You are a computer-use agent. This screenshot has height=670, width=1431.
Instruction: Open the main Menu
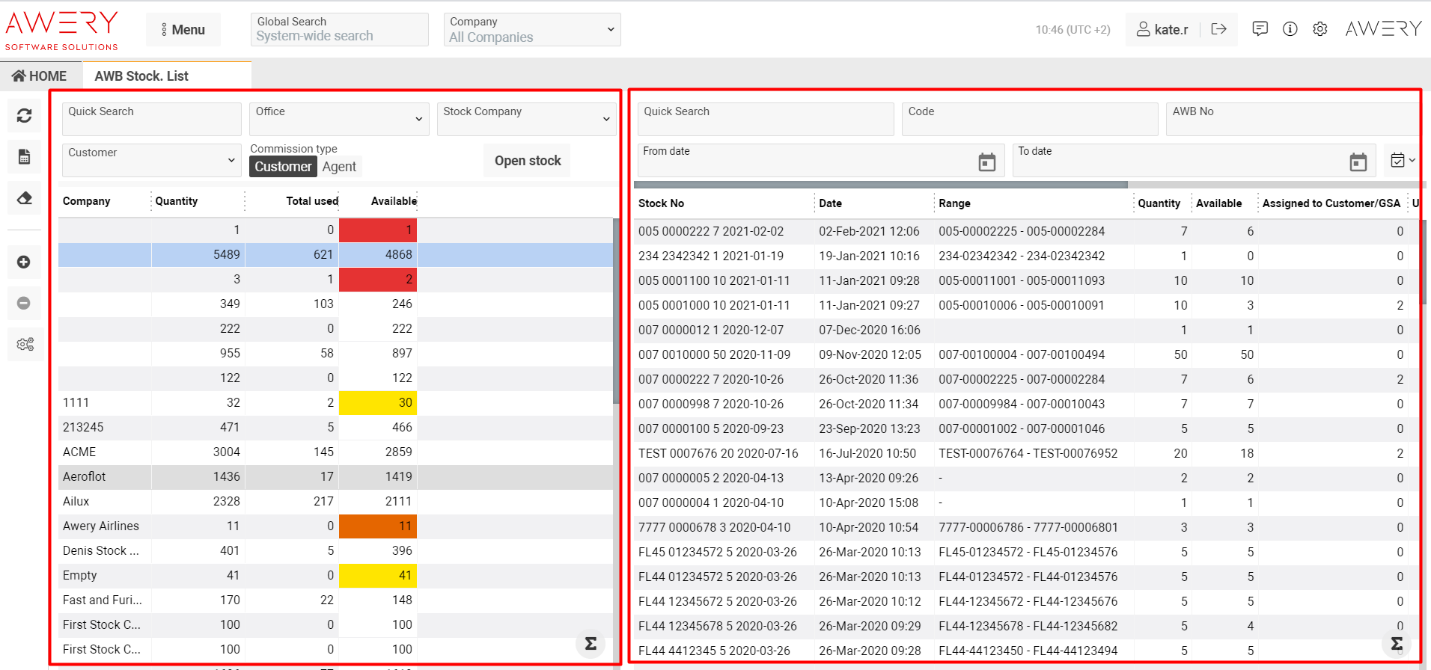pyautogui.click(x=183, y=30)
